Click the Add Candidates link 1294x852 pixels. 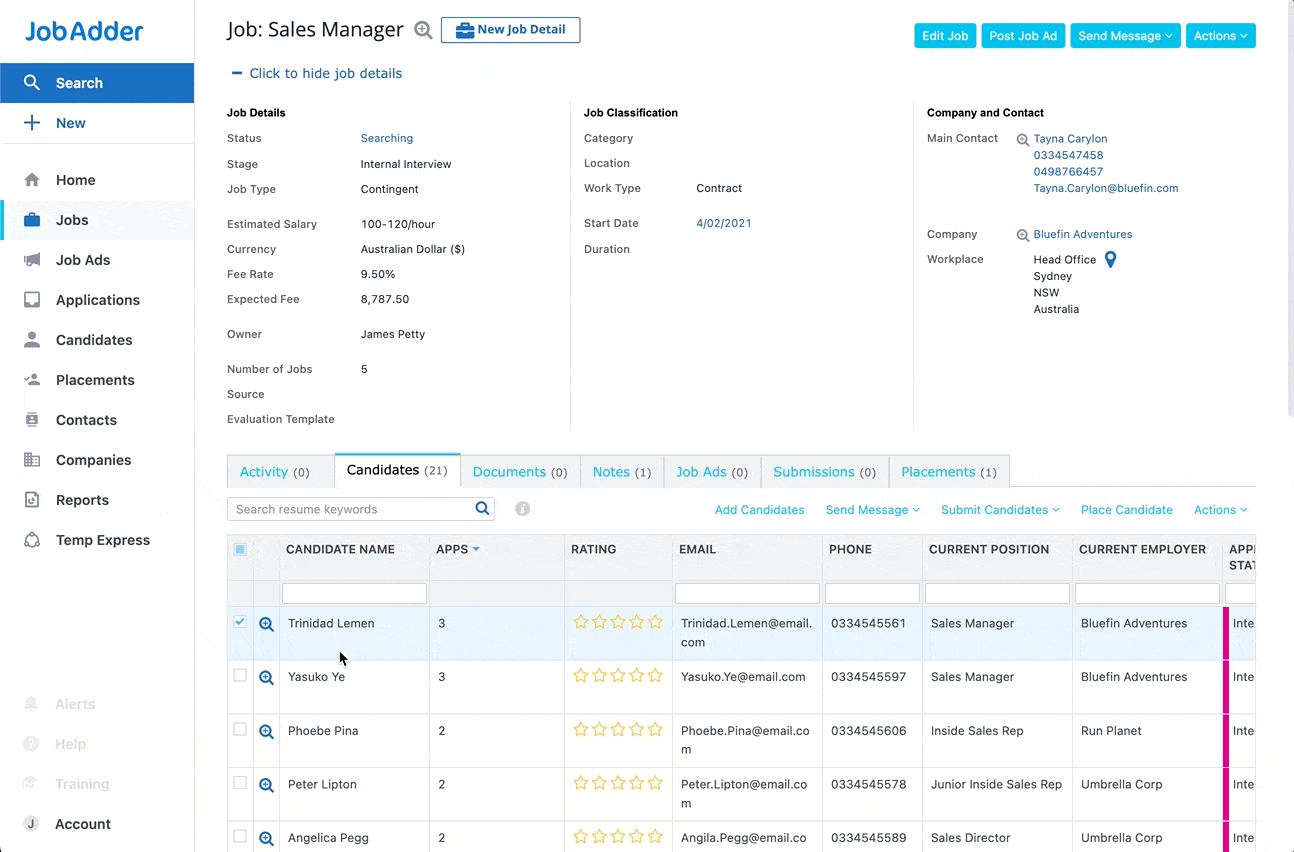coord(759,510)
